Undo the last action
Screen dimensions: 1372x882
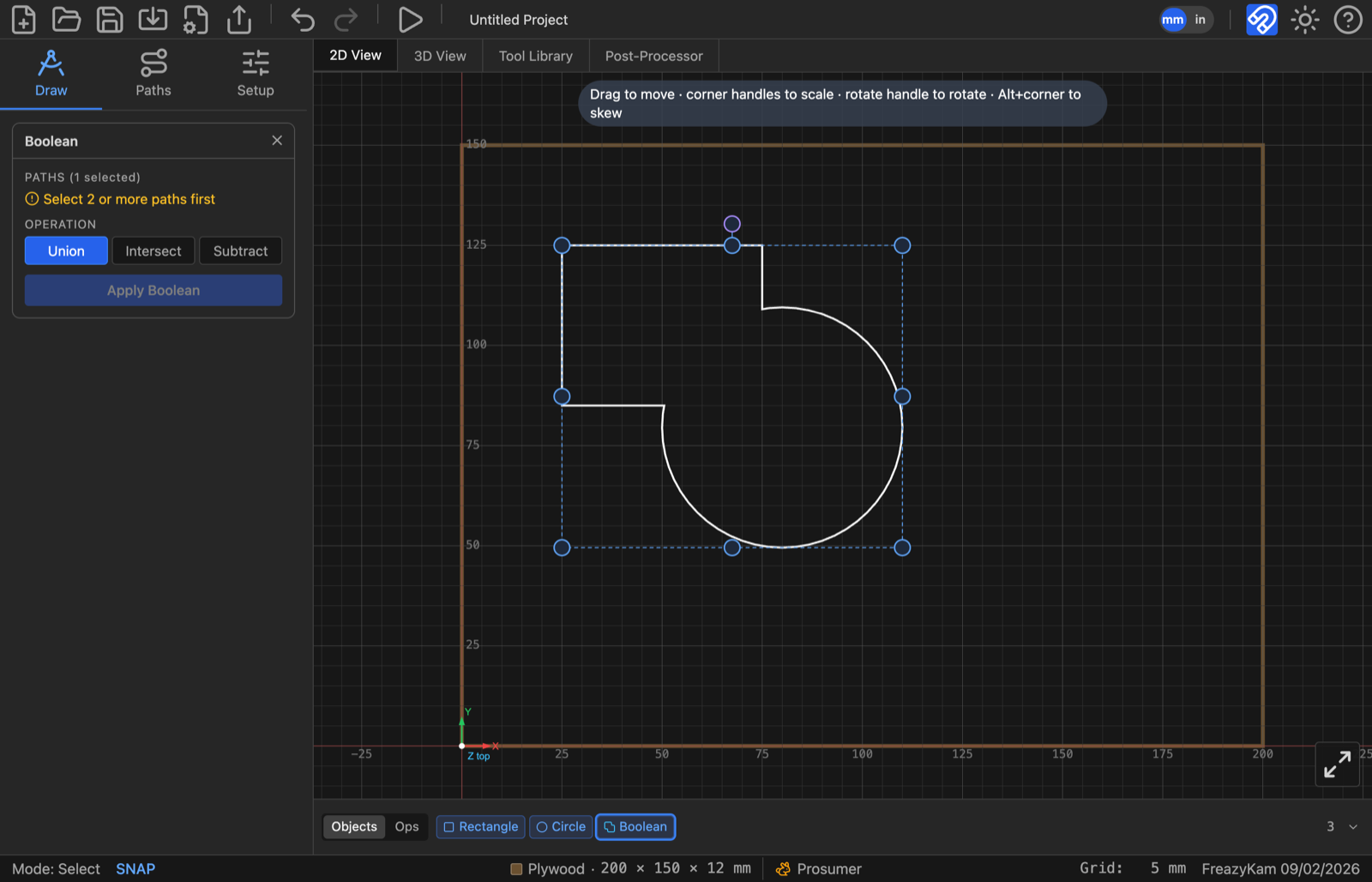(x=303, y=19)
